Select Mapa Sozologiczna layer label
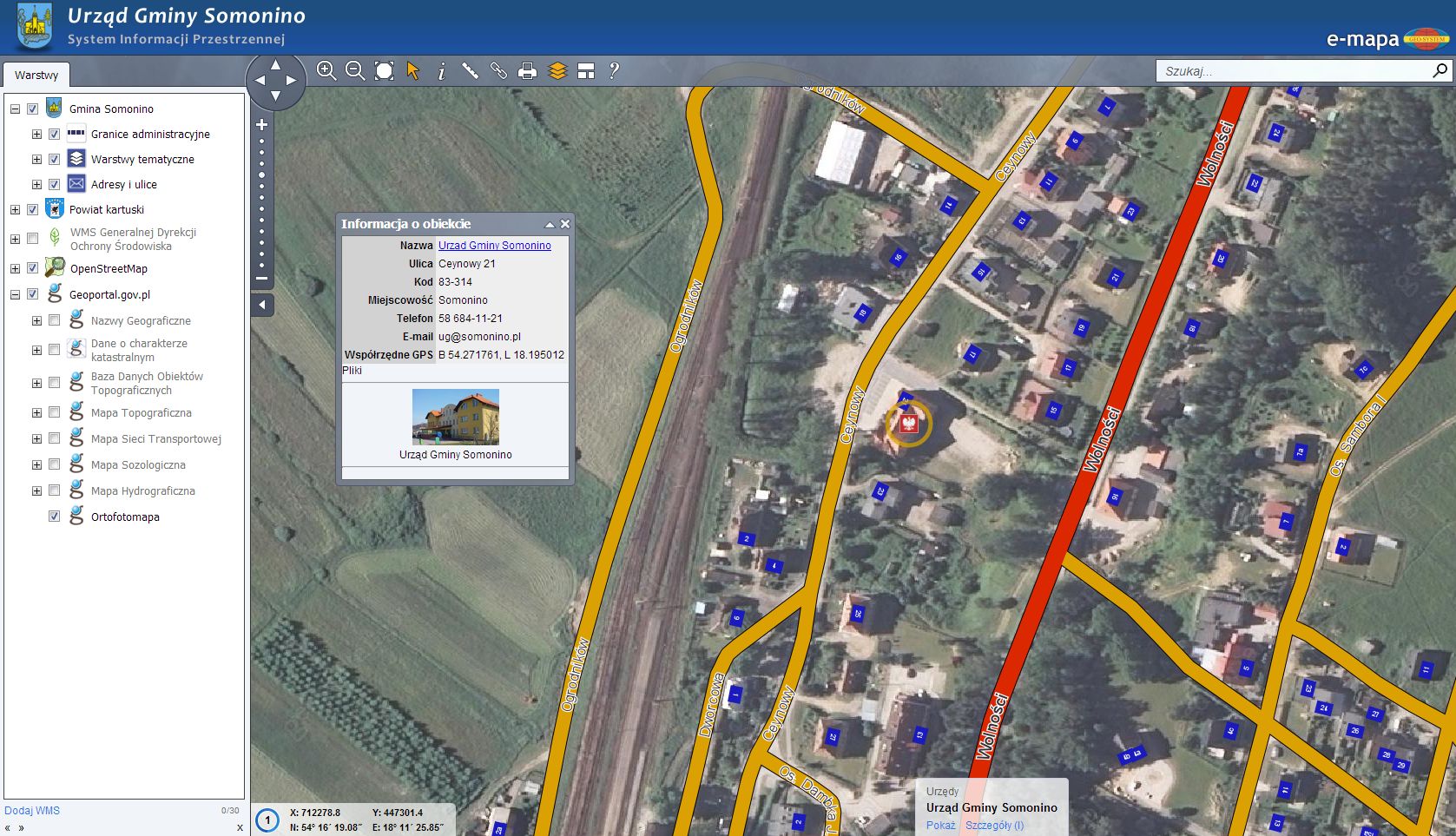This screenshot has width=1456, height=836. click(x=138, y=464)
